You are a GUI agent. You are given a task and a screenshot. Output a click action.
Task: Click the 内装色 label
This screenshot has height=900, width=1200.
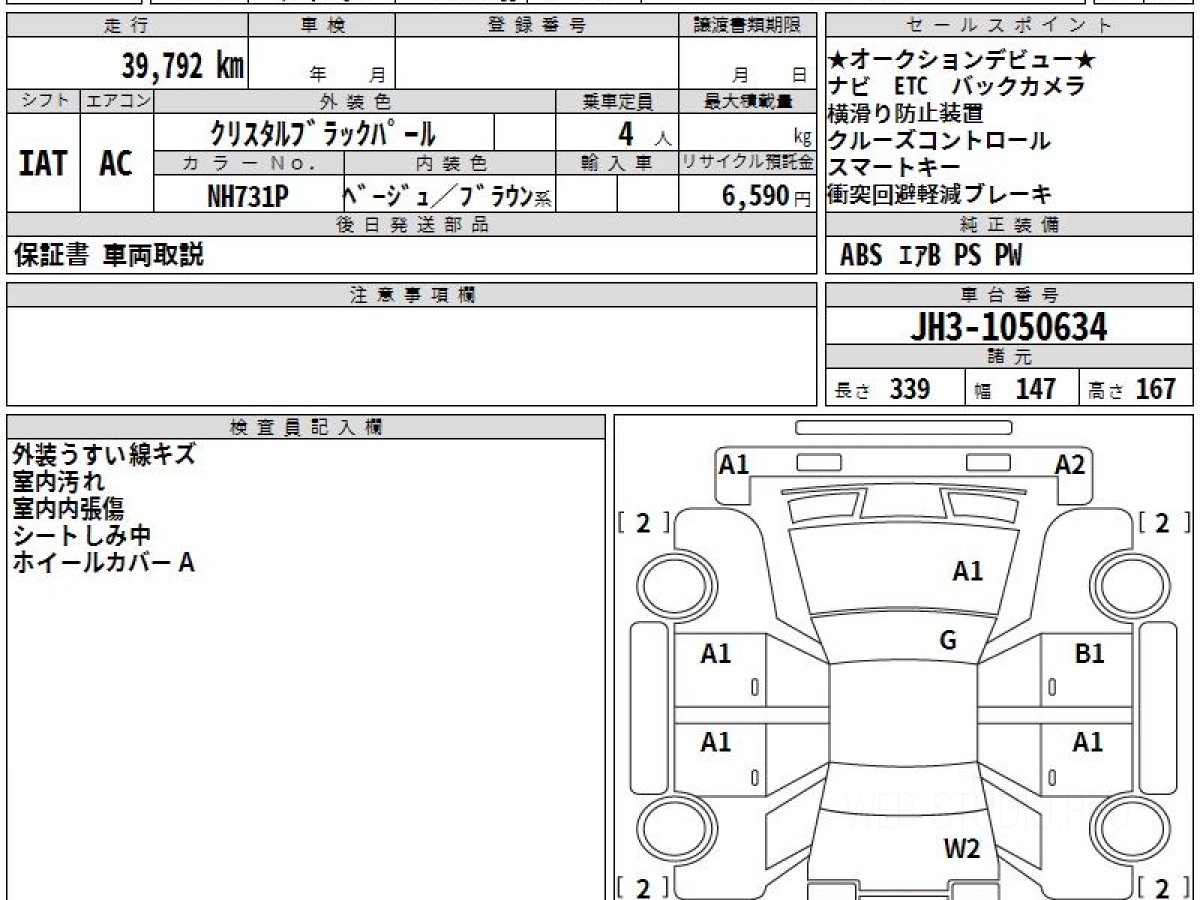[450, 163]
